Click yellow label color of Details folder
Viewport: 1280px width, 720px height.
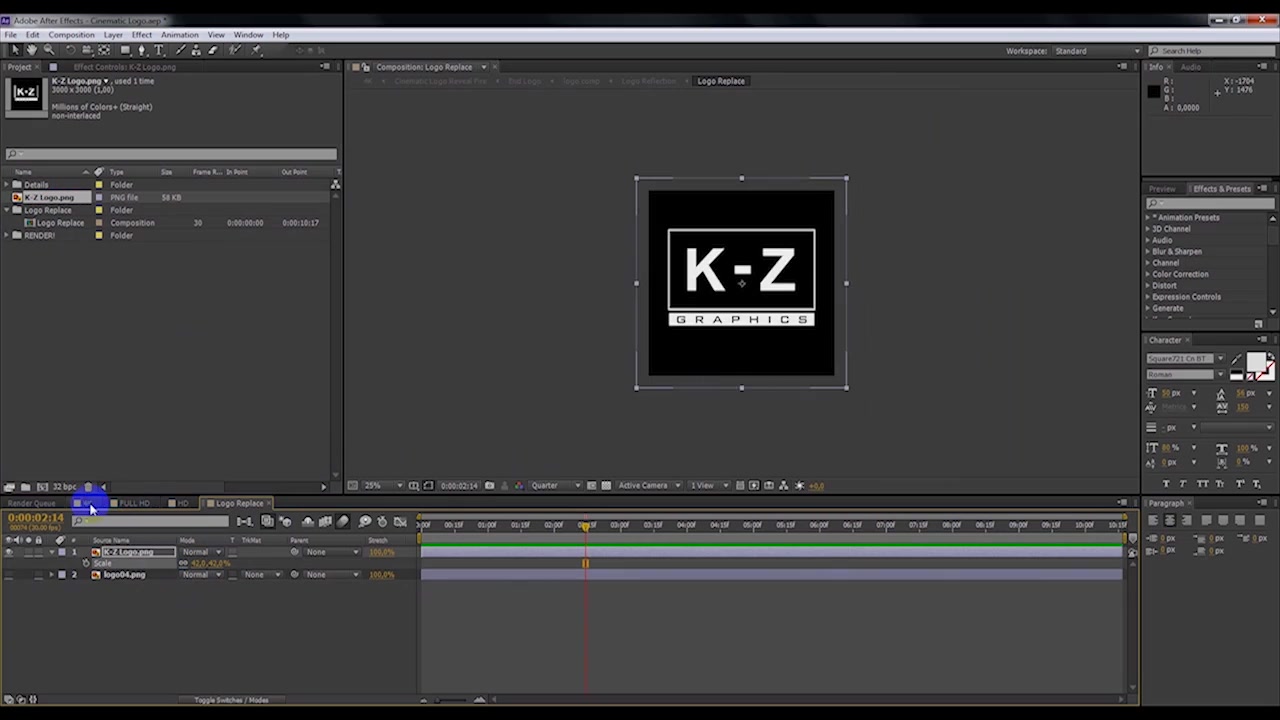(x=99, y=185)
